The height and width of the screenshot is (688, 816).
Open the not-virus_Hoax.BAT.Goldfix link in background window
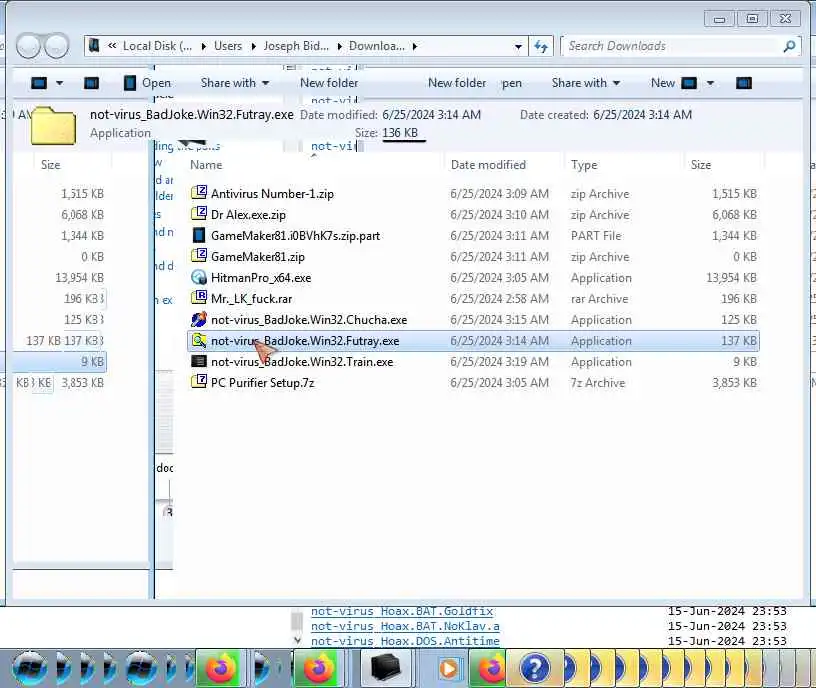pos(402,611)
